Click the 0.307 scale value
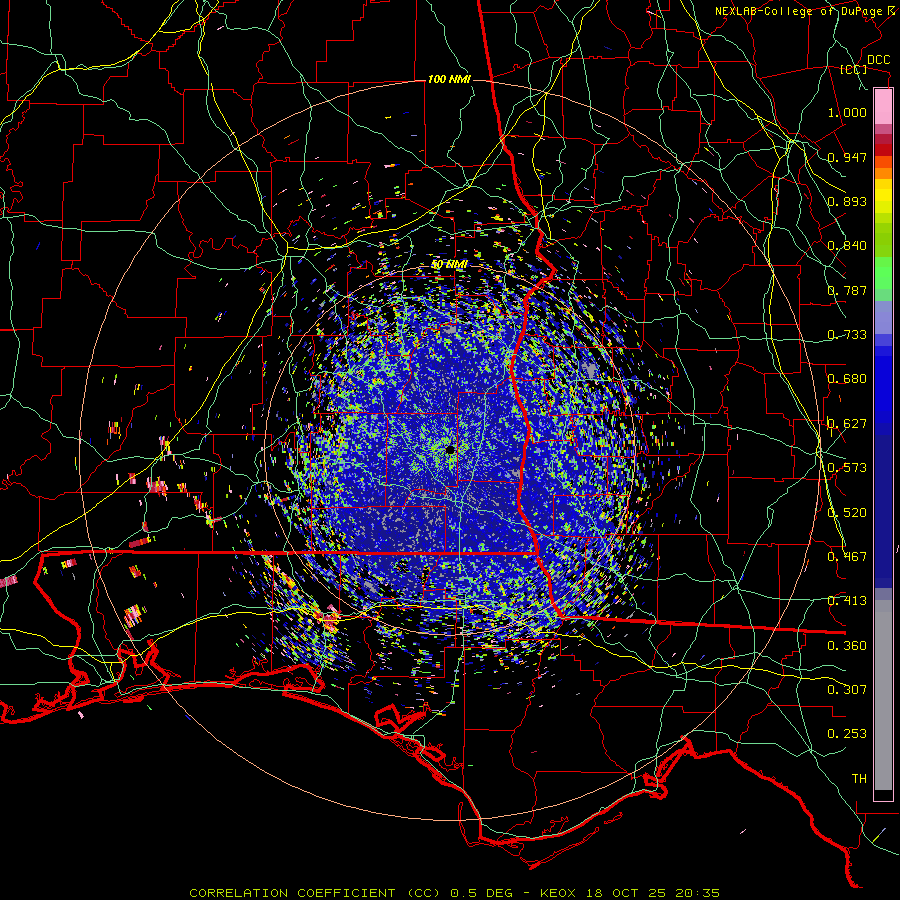 847,690
